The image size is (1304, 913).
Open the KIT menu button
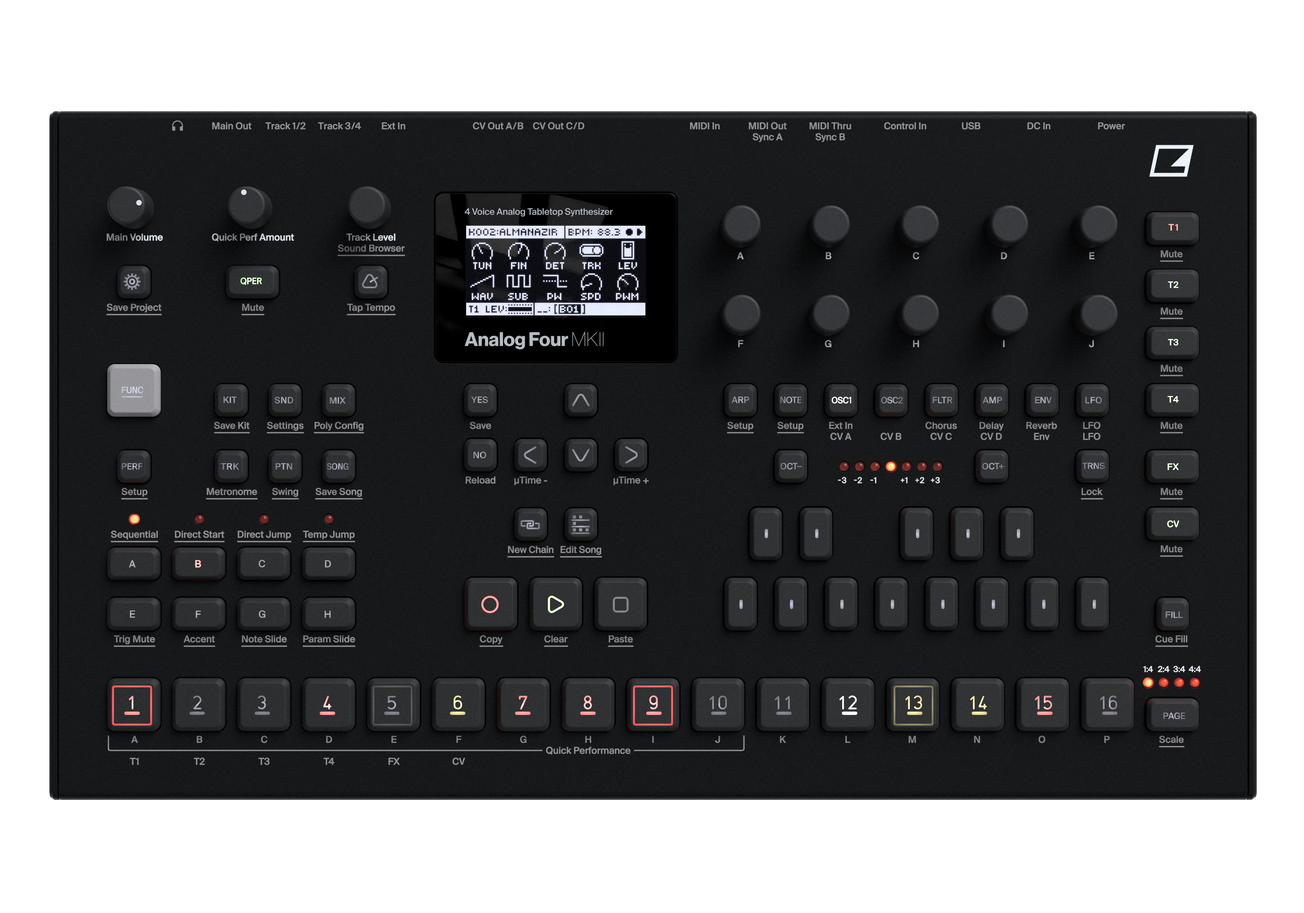(x=230, y=400)
